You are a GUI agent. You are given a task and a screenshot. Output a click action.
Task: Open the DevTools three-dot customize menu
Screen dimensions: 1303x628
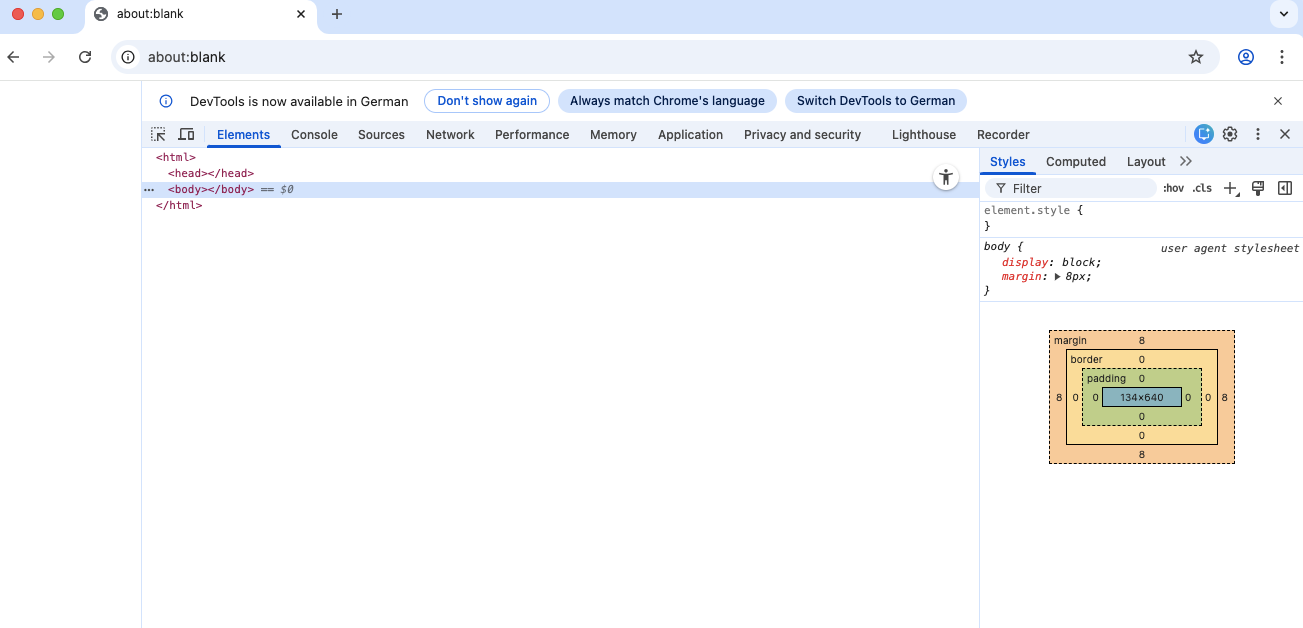click(x=1258, y=134)
